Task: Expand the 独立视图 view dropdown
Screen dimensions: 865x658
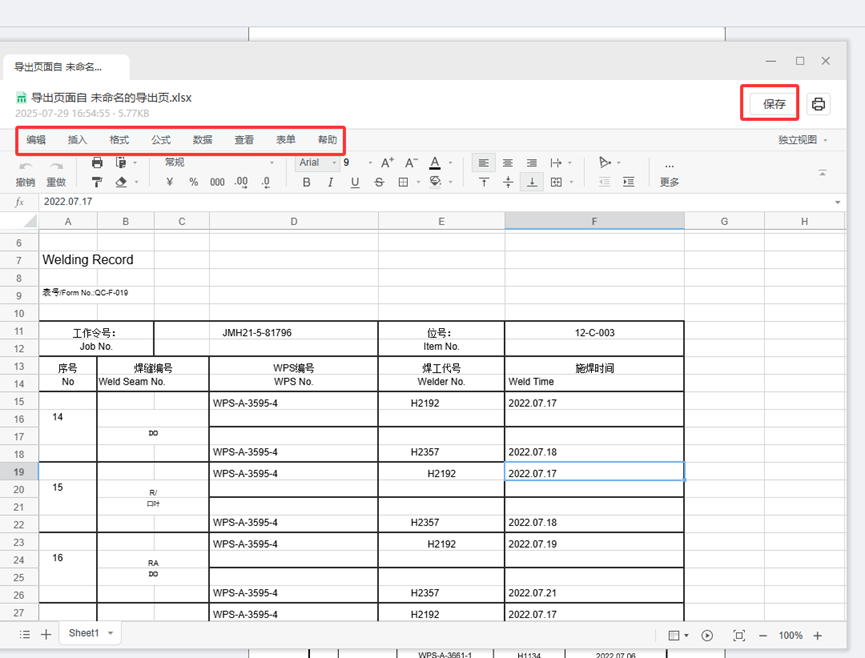Action: 802,140
